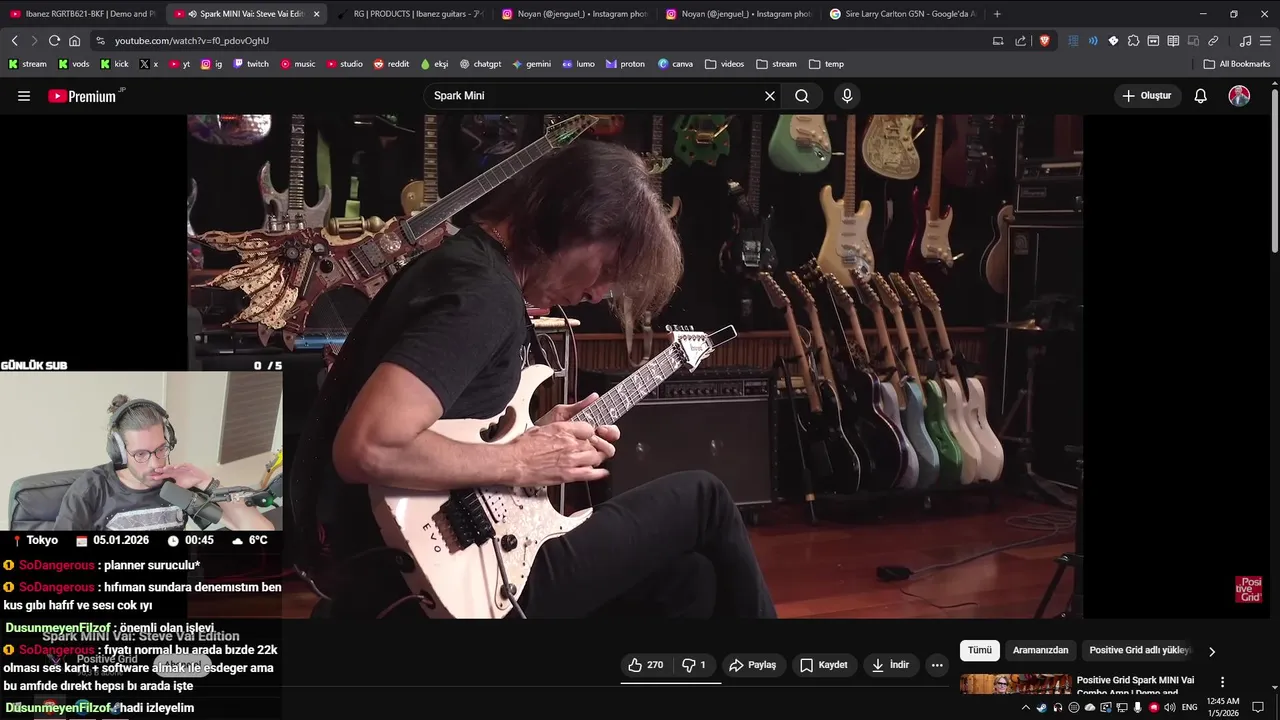The width and height of the screenshot is (1280, 720).
Task: Like the video with 270 likes
Action: pyautogui.click(x=645, y=665)
